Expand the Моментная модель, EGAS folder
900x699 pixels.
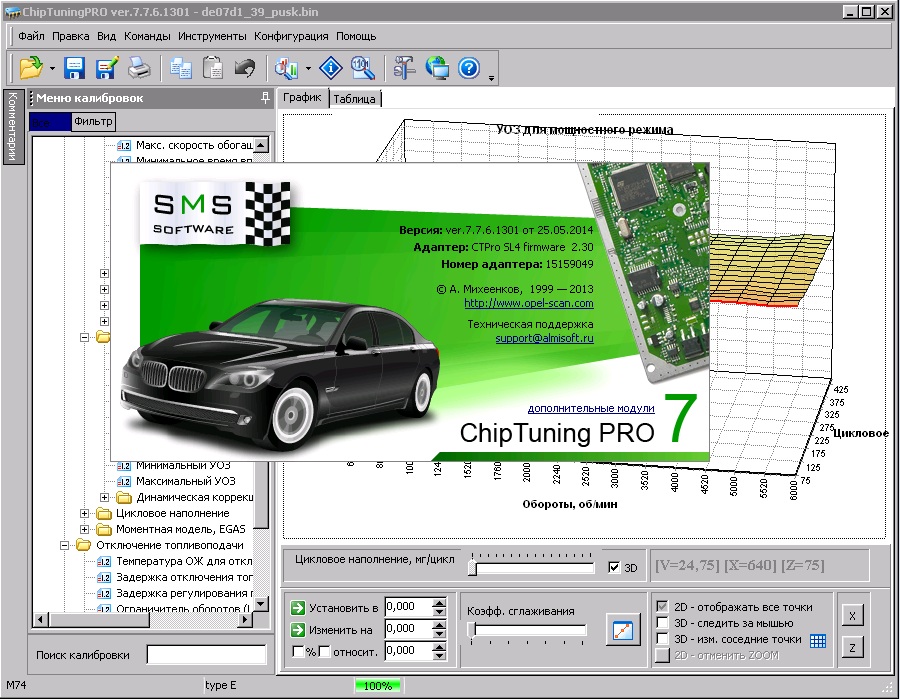pyautogui.click(x=84, y=529)
